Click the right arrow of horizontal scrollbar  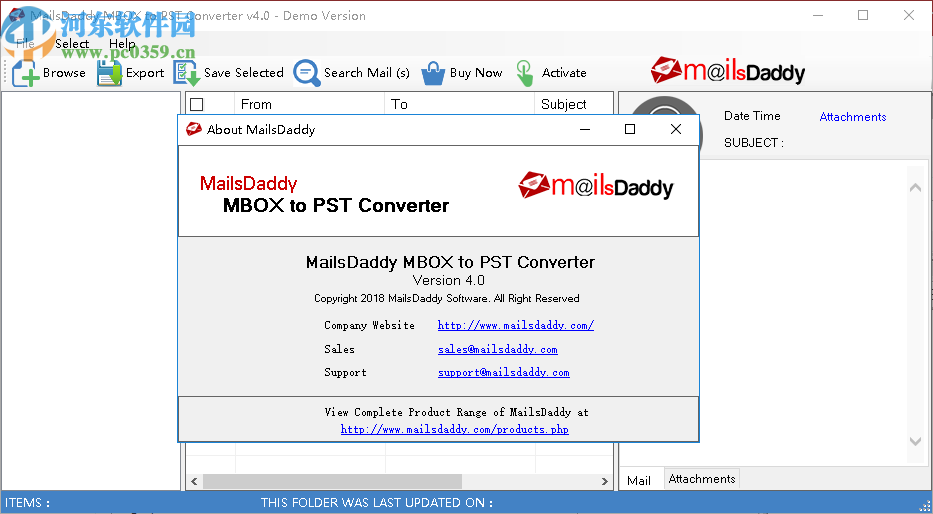(605, 481)
